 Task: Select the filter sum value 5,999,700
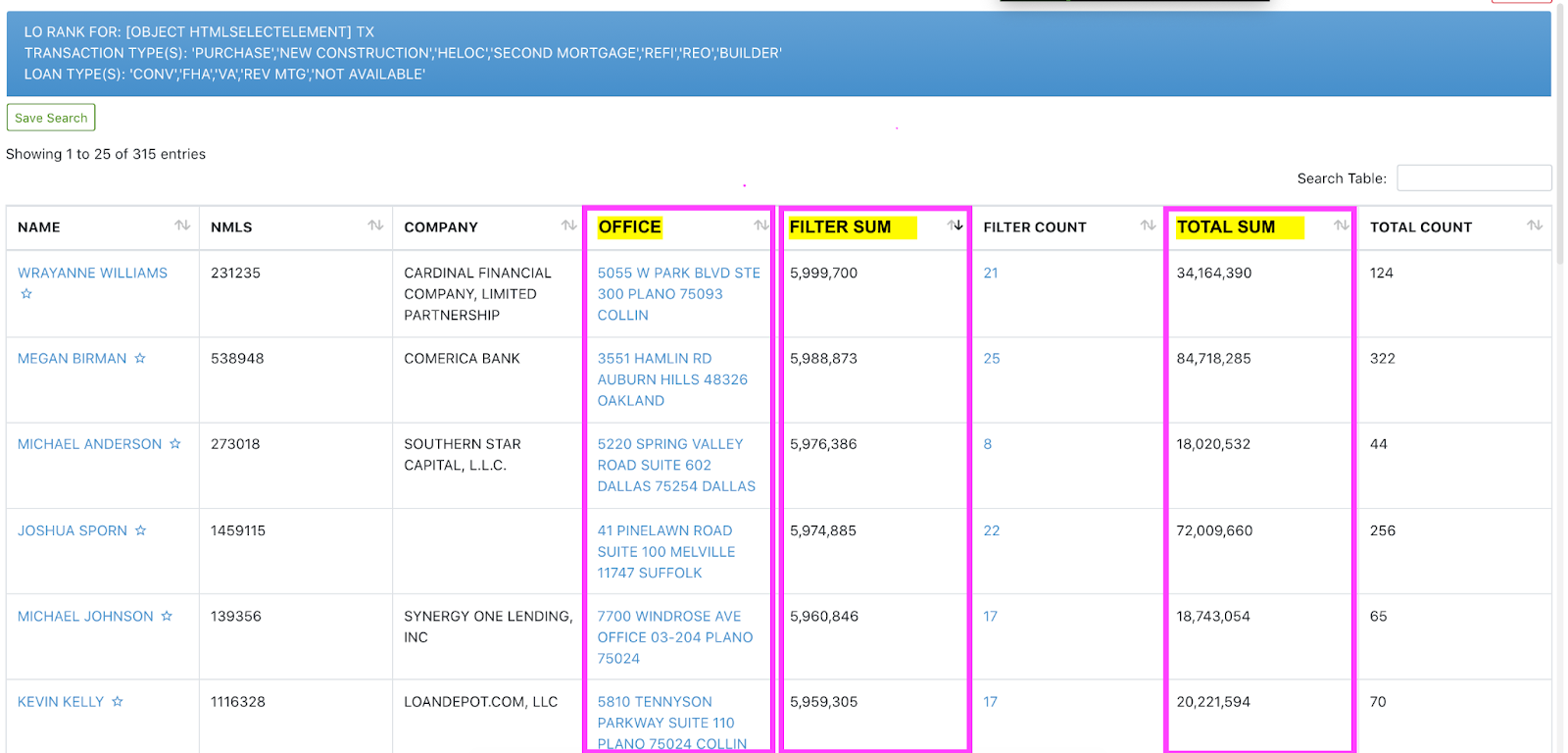[x=823, y=273]
